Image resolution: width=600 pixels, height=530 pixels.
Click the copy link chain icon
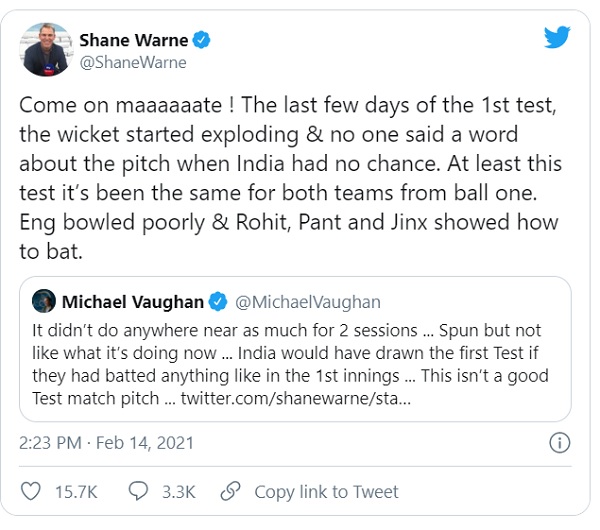[x=230, y=491]
